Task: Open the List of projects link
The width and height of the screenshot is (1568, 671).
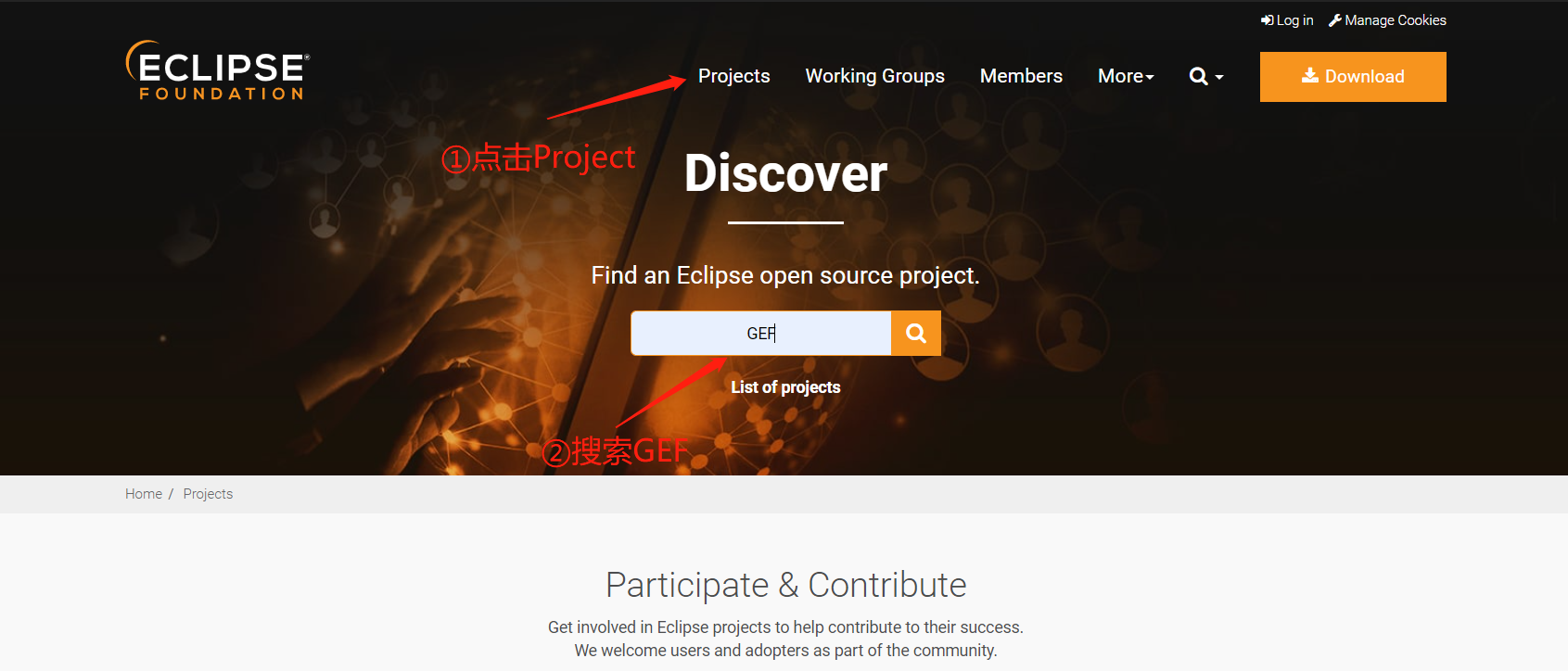Action: pos(785,387)
